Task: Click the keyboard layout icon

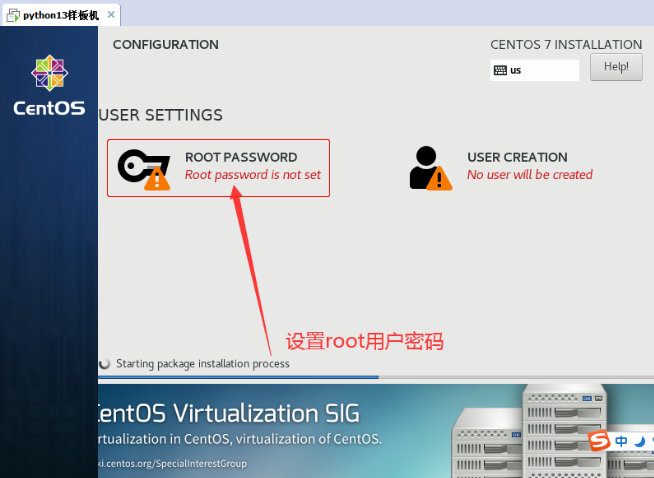Action: [x=500, y=70]
